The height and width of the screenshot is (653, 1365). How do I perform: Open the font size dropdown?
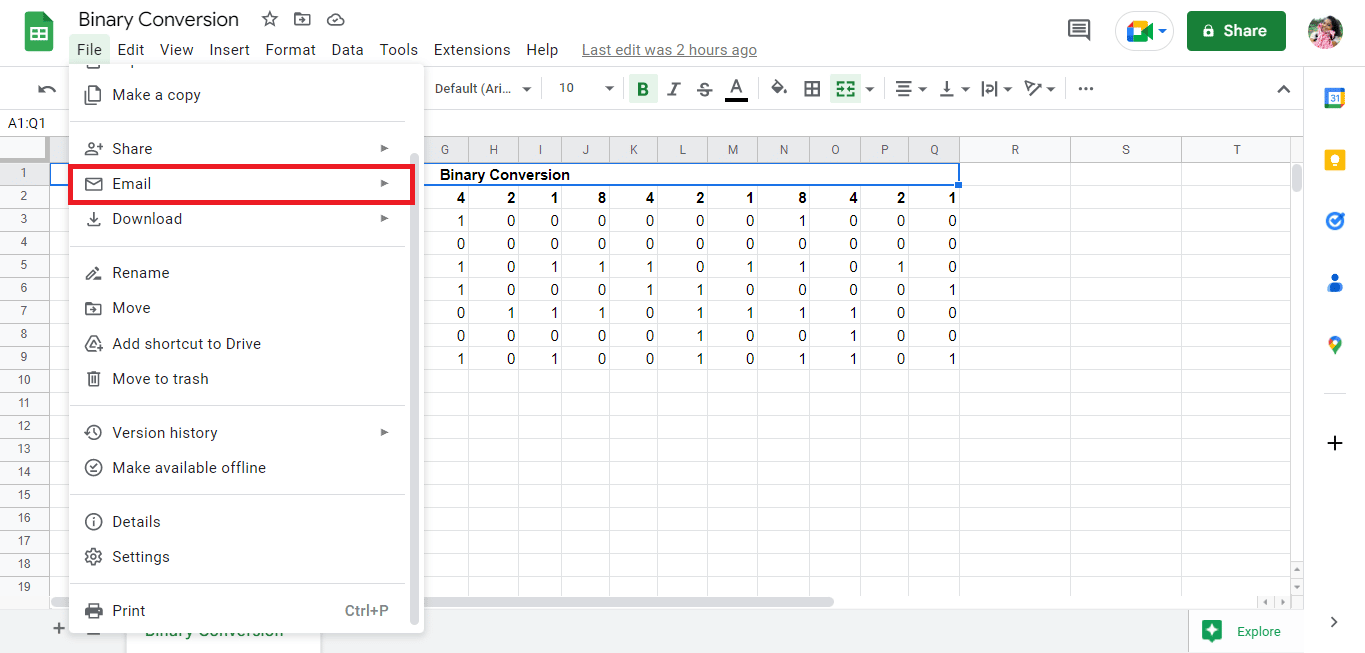coord(586,89)
